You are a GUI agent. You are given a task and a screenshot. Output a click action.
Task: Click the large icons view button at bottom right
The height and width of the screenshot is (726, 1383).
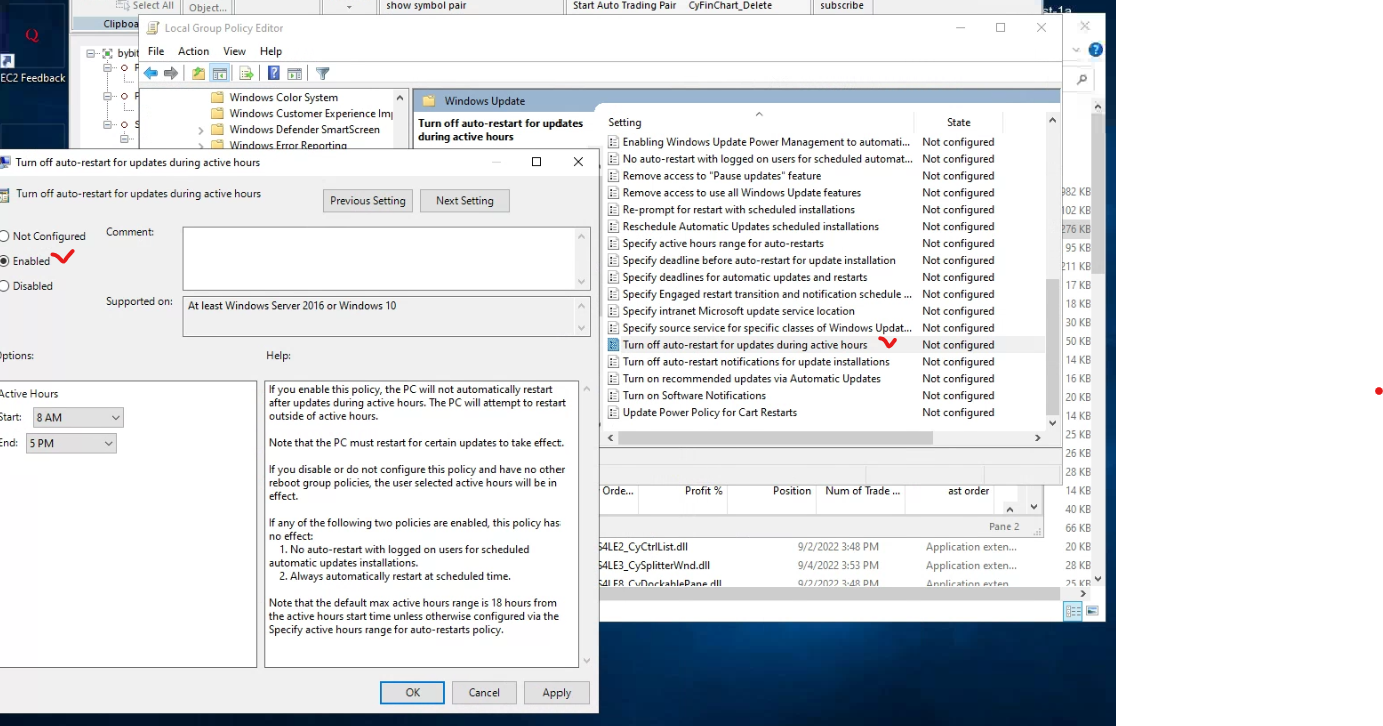[1092, 611]
